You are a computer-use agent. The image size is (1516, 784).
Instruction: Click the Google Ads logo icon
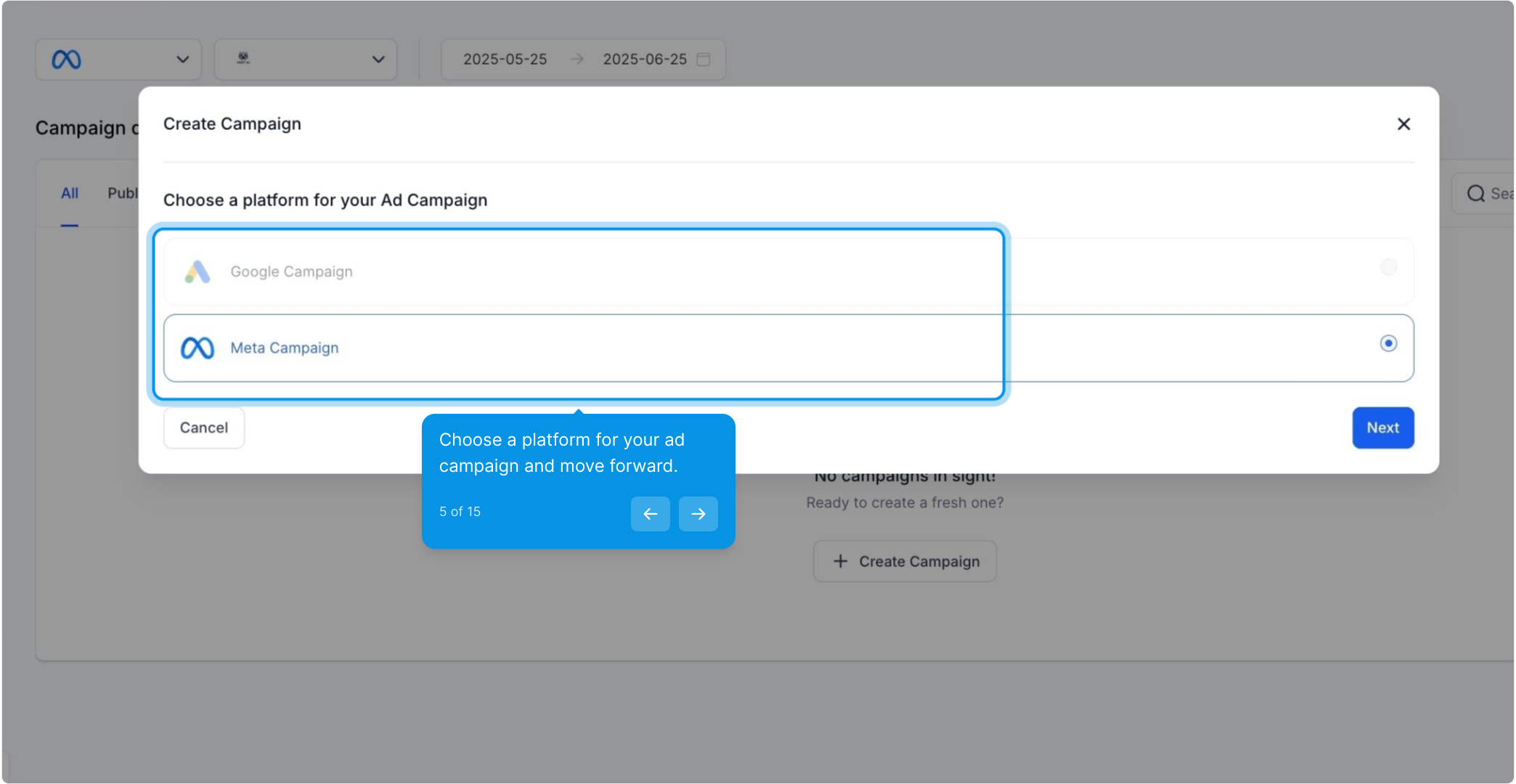[x=197, y=271]
